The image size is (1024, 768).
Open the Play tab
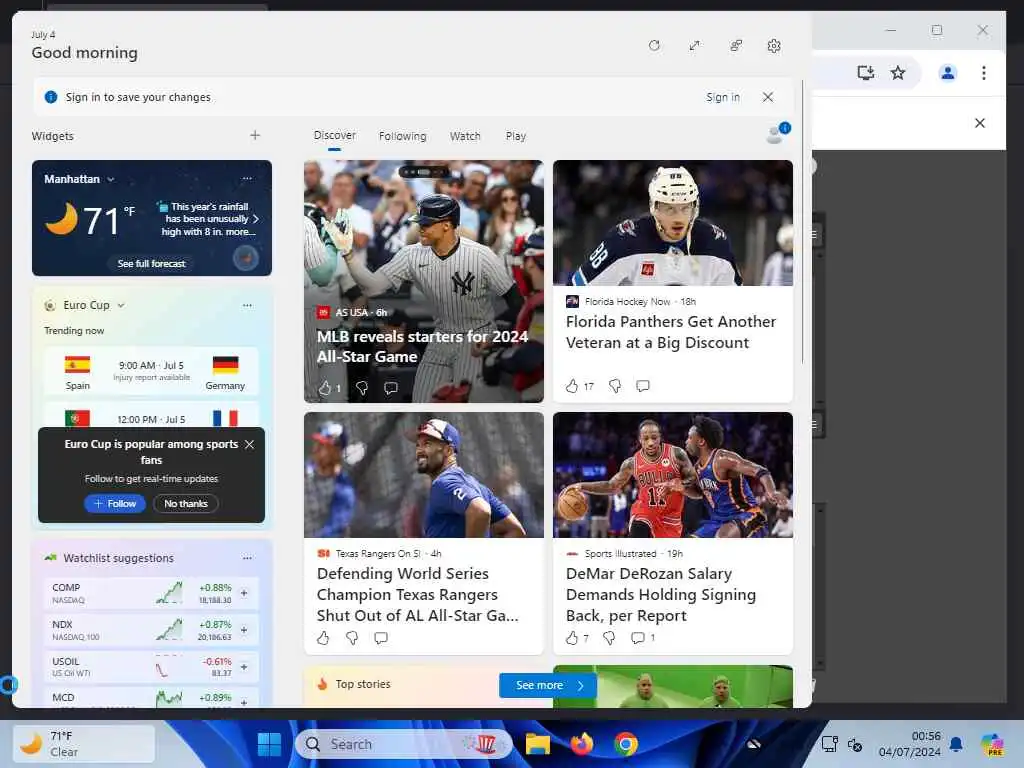click(515, 136)
